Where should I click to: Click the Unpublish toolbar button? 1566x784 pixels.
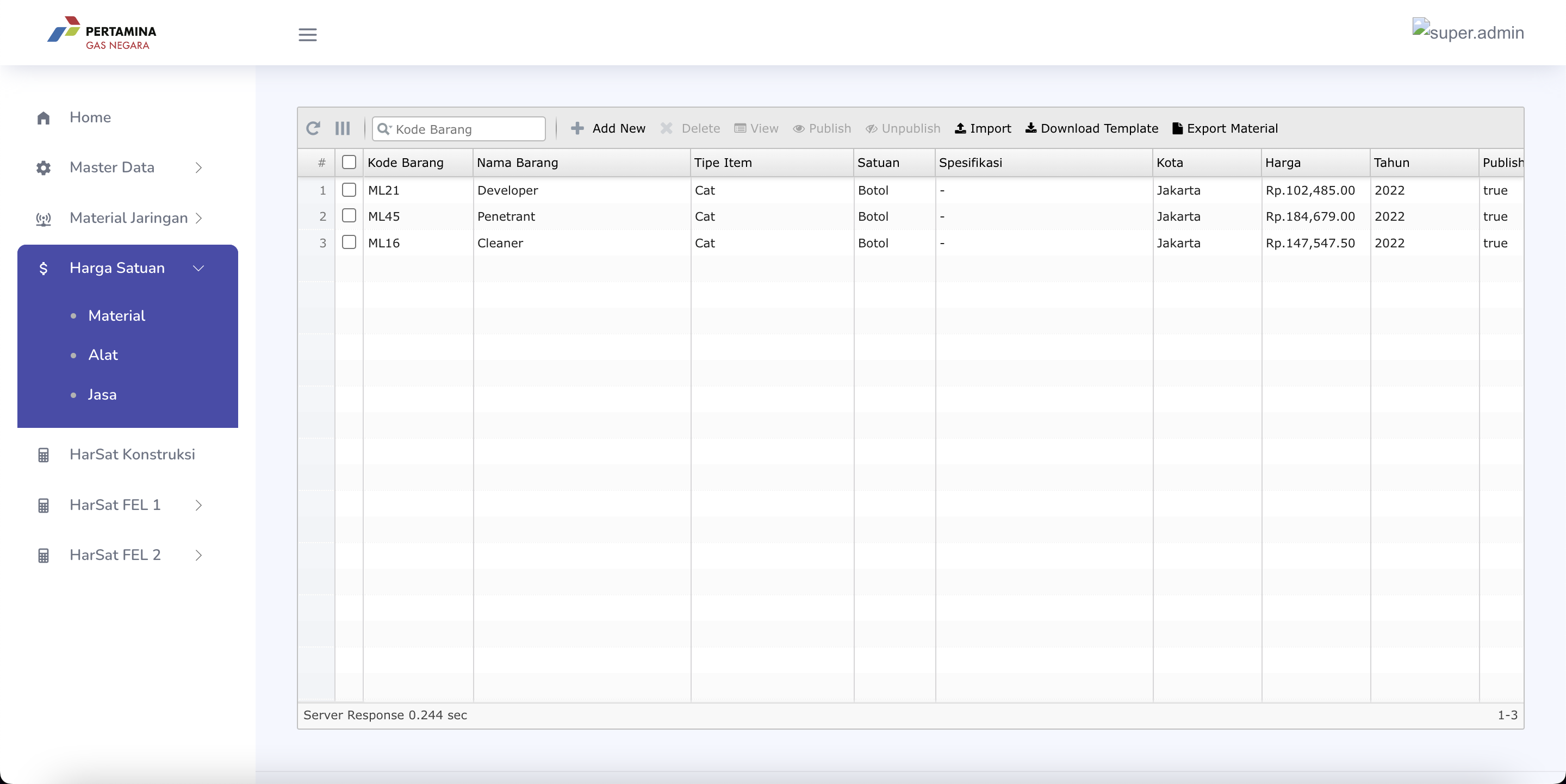(903, 128)
